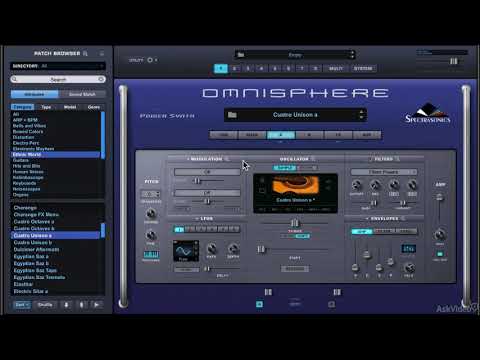Step to next patch with down arrow button

point(67,305)
